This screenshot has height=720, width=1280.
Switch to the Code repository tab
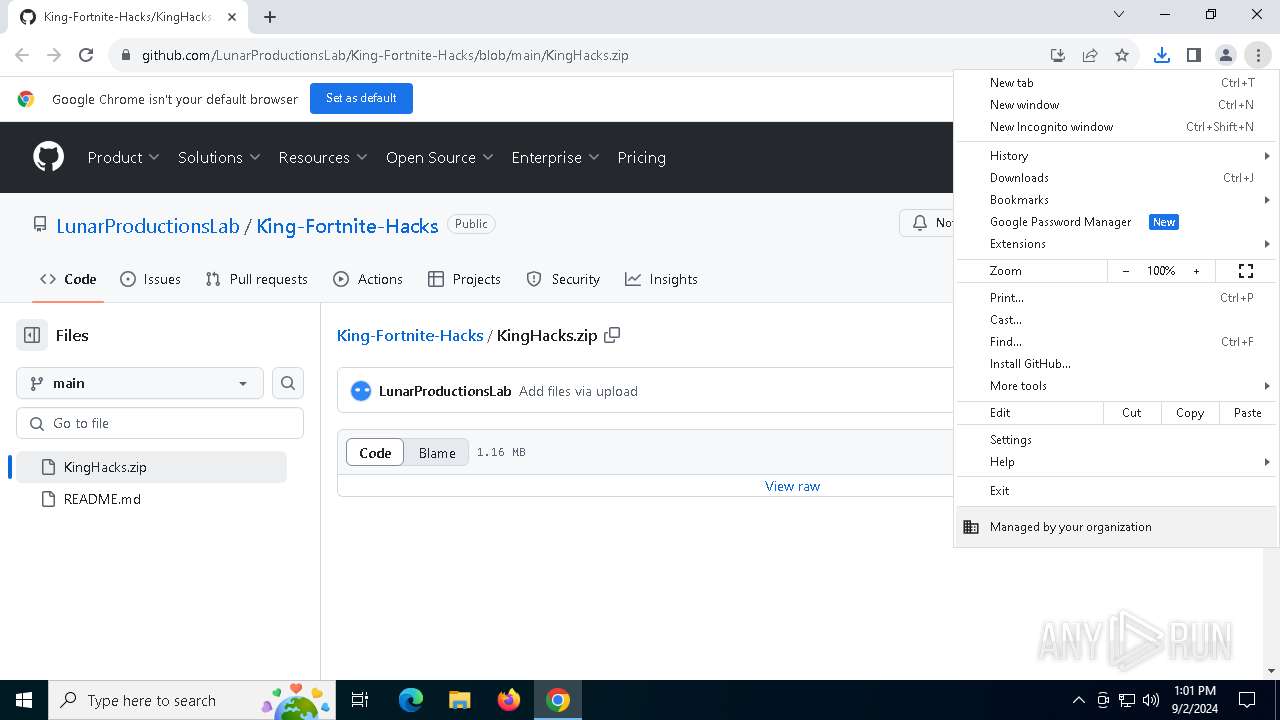pos(68,279)
